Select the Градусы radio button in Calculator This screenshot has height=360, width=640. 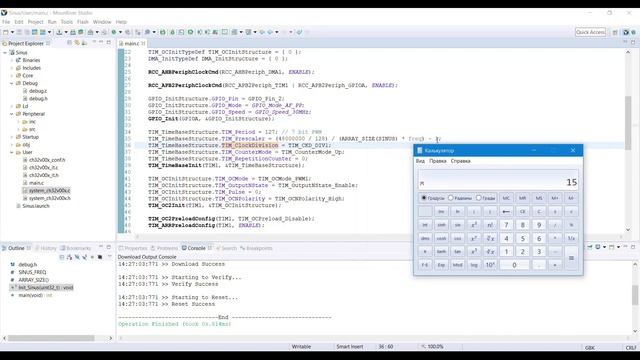[424, 198]
